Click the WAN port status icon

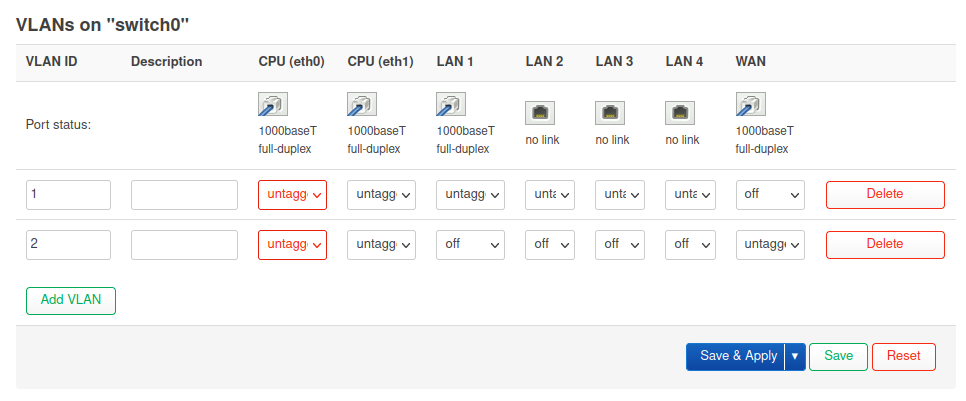click(x=749, y=105)
